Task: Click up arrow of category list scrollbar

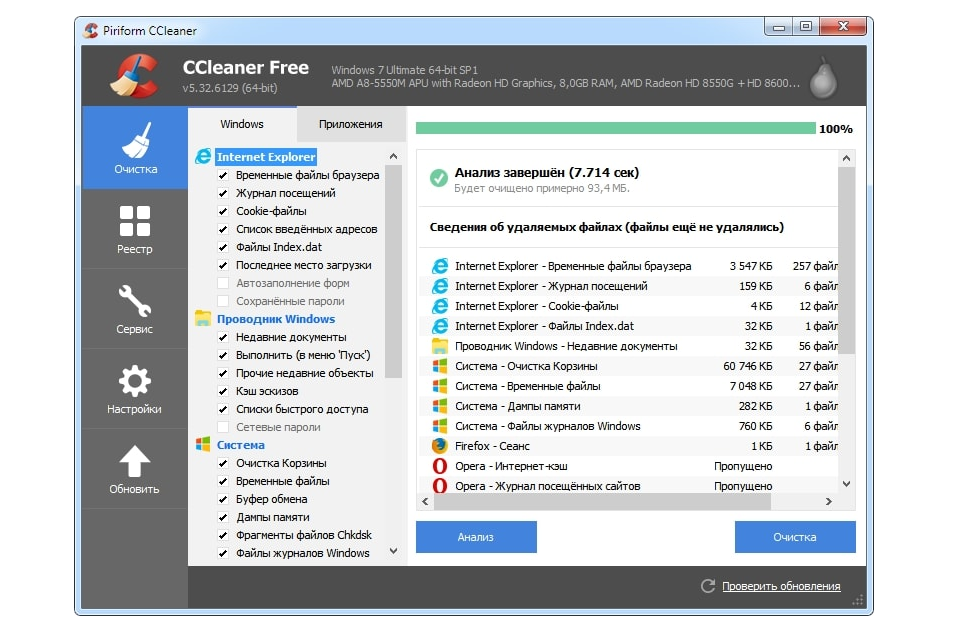Action: (x=393, y=157)
